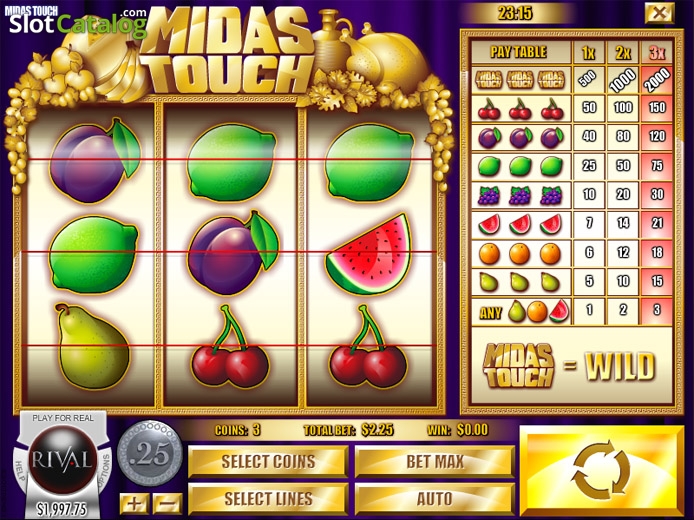694x520 pixels.
Task: Click the cherries on the middle reel
Action: (230, 347)
